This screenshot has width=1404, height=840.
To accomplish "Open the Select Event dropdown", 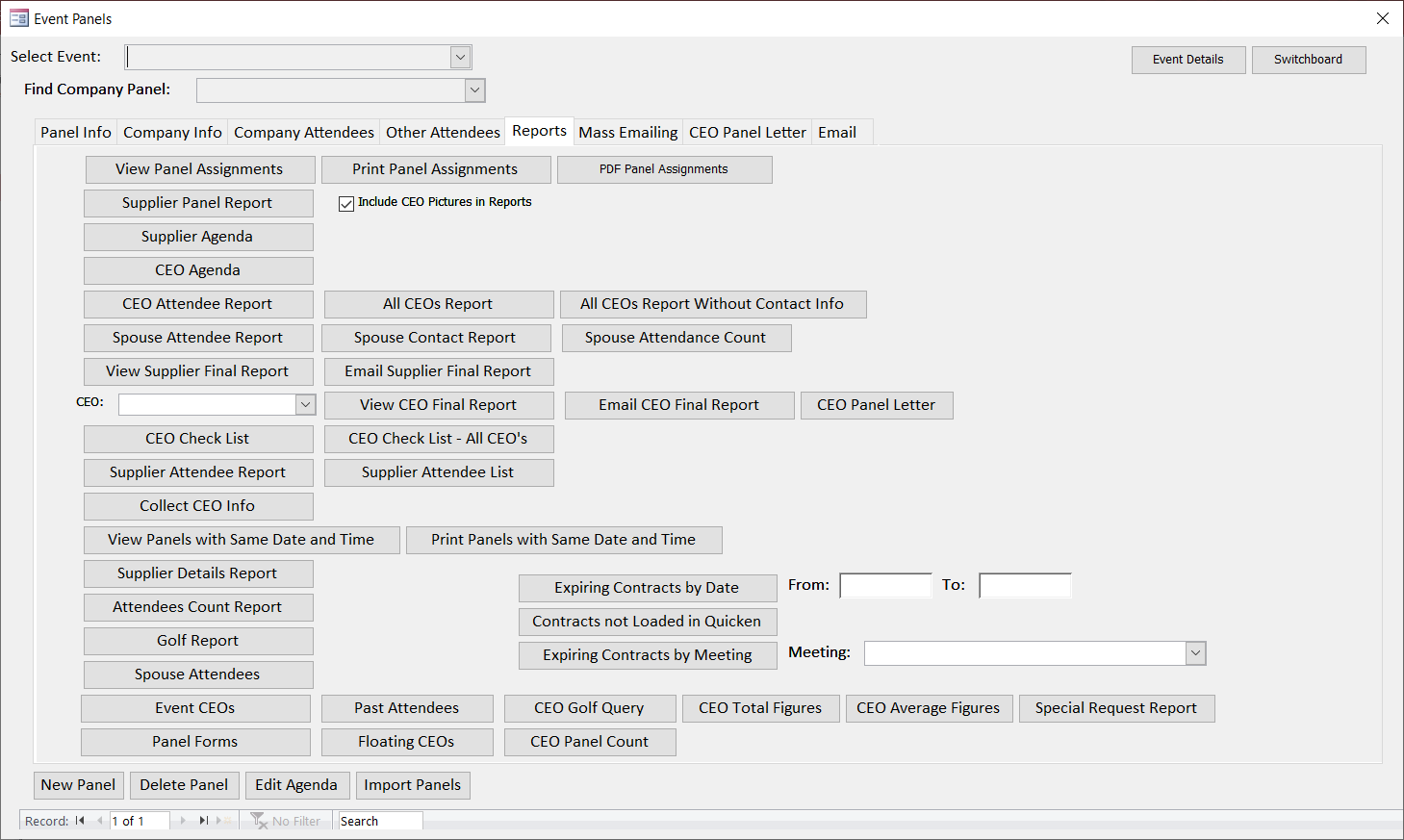I will coord(460,58).
